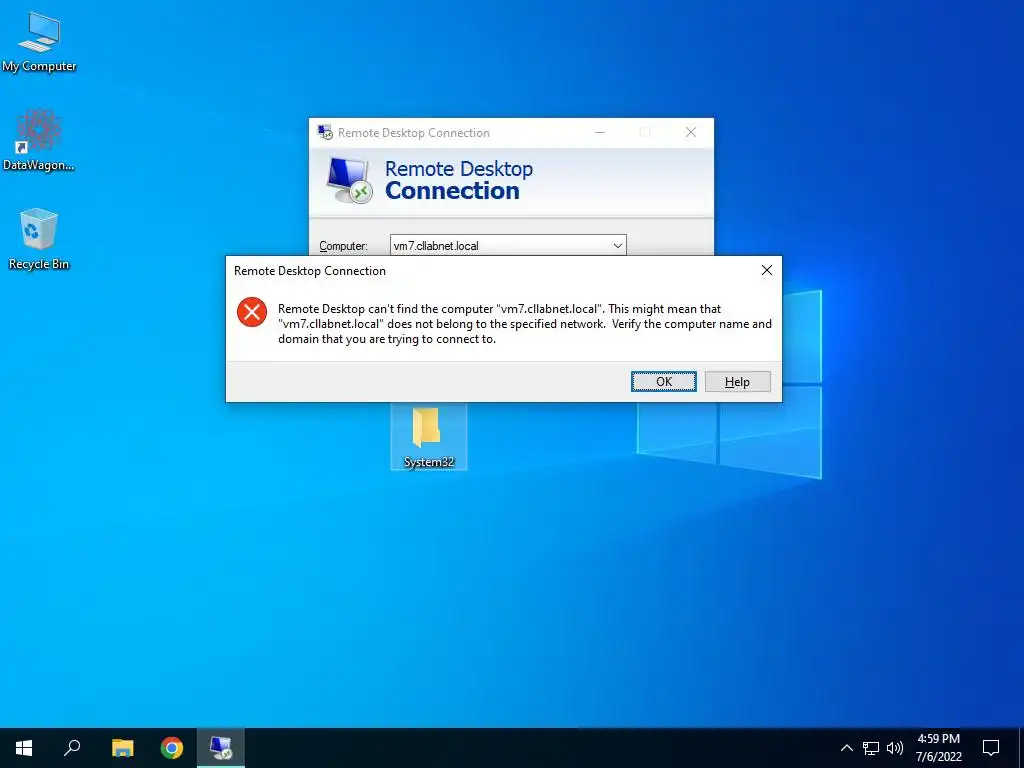
Task: Click the red error icon in dialog
Action: click(x=252, y=312)
